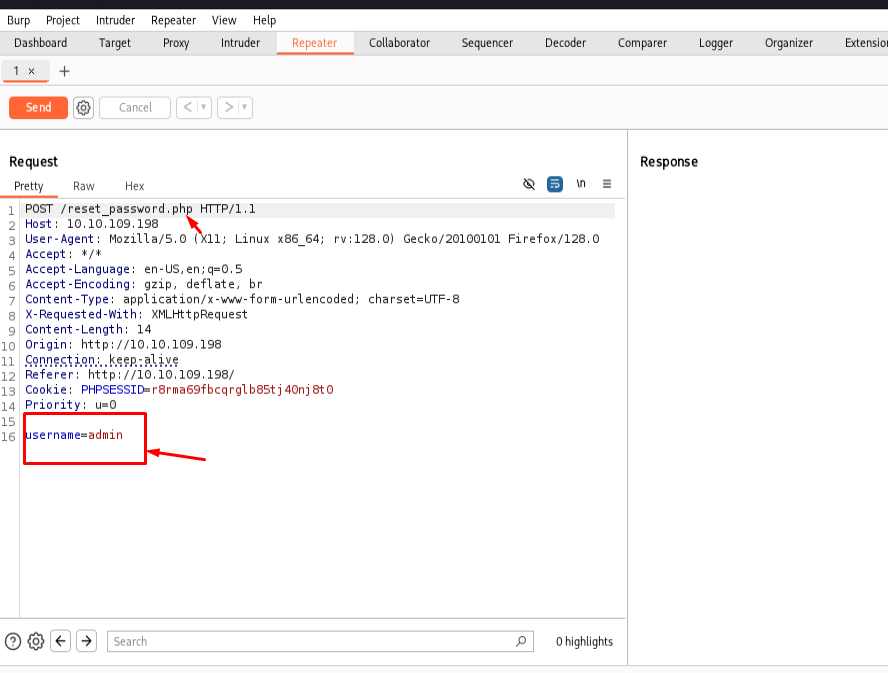Click the Host header line
The width and height of the screenshot is (888, 673).
click(92, 224)
